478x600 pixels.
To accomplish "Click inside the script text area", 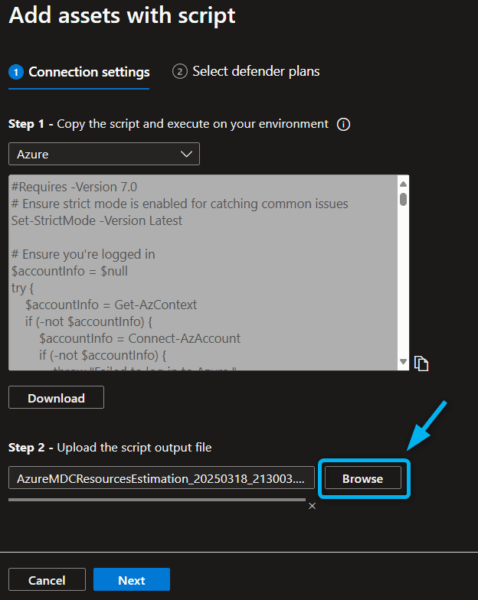I will pyautogui.click(x=203, y=272).
